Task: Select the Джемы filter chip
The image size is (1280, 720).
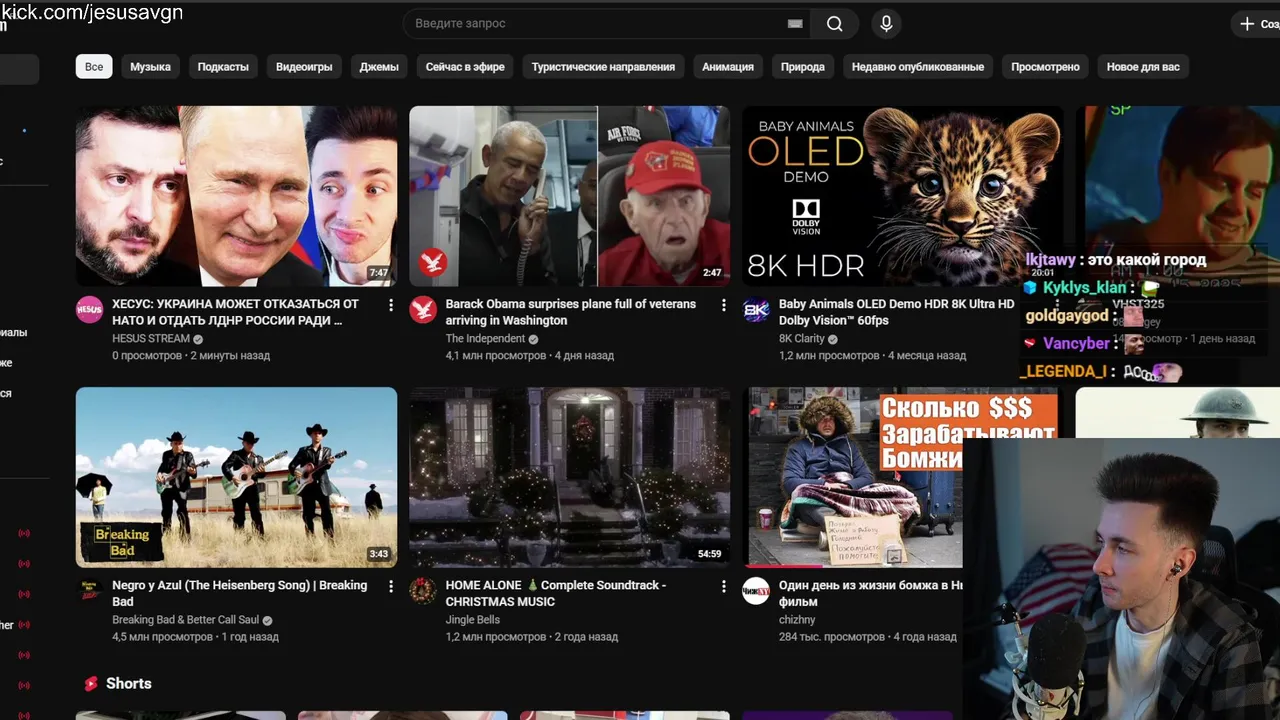Action: point(379,67)
